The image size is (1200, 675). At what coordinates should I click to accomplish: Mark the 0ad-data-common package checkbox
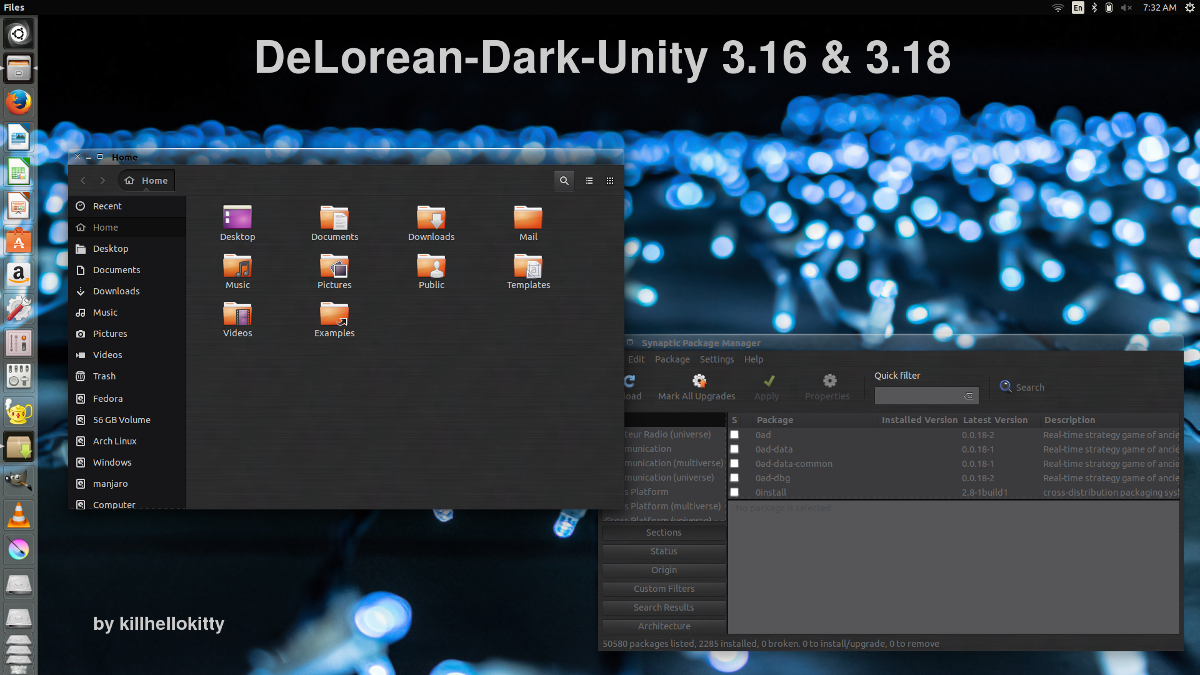(735, 464)
